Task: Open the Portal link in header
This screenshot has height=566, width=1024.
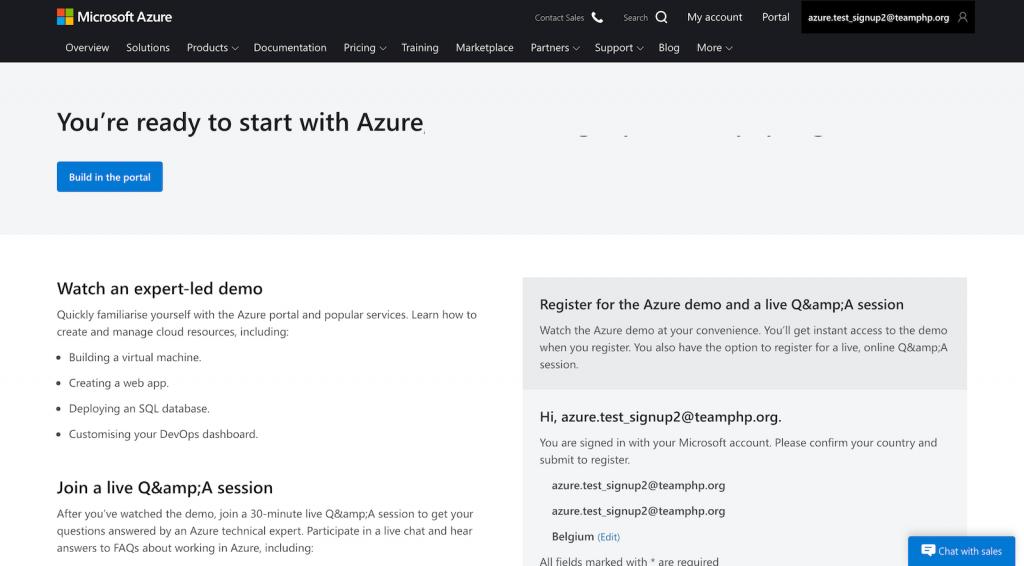Action: pyautogui.click(x=775, y=17)
